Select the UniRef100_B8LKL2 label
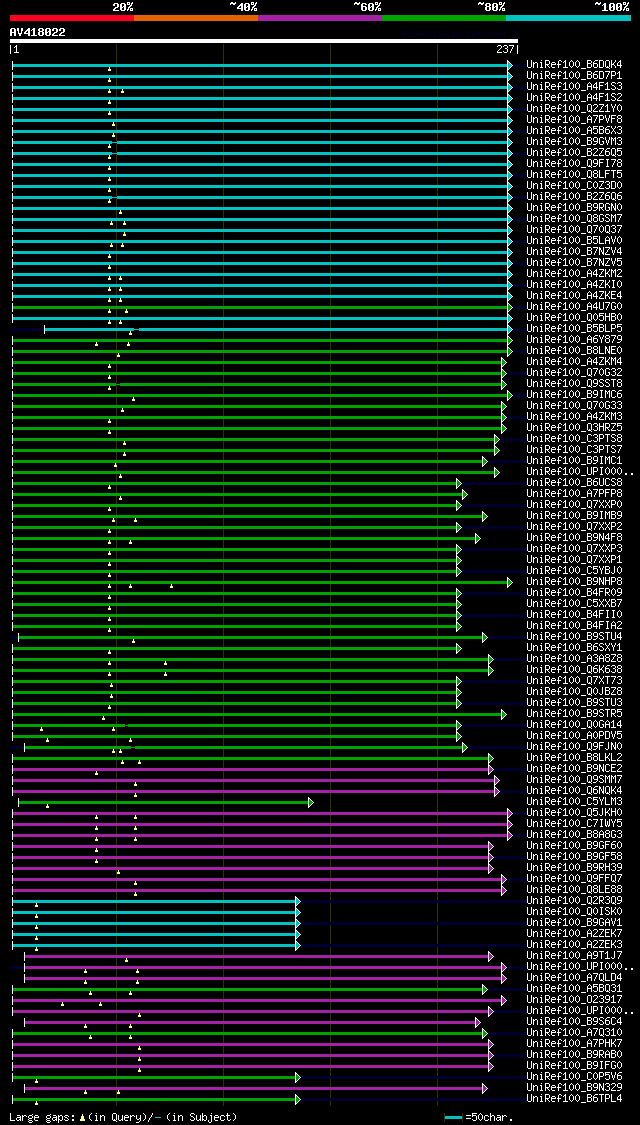This screenshot has width=640, height=1125. point(574,758)
